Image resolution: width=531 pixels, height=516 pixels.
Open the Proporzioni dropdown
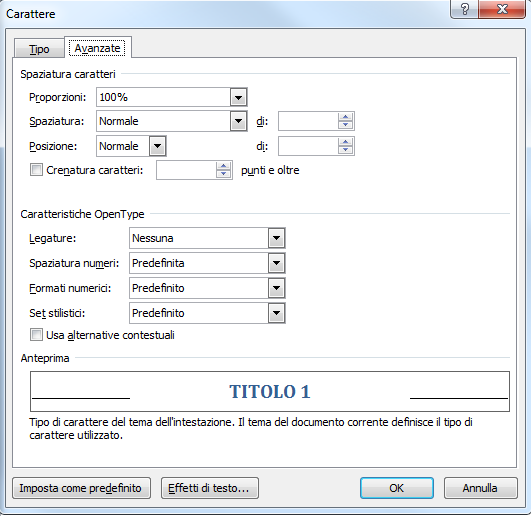click(238, 98)
